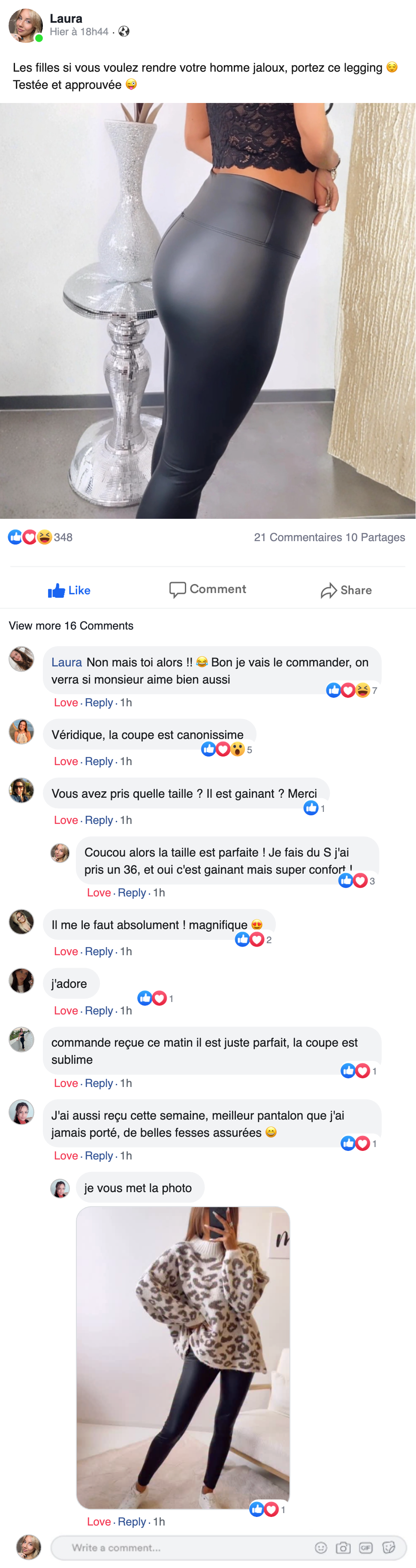This screenshot has width=416, height=1568.
Task: Open the 21 Commentaires 10 Partages link
Action: click(329, 537)
